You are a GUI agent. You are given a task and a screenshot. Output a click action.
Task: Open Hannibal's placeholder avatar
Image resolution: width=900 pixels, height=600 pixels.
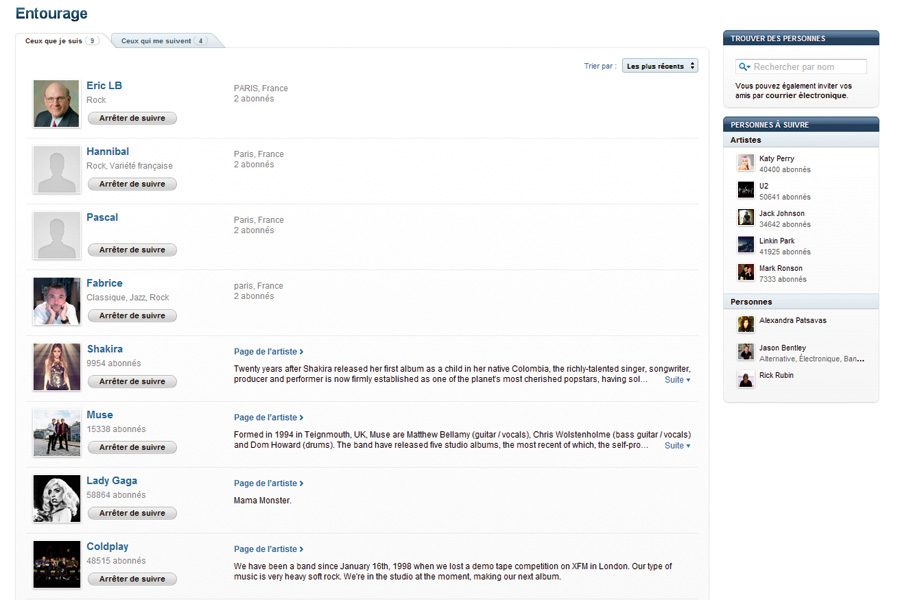(x=56, y=169)
